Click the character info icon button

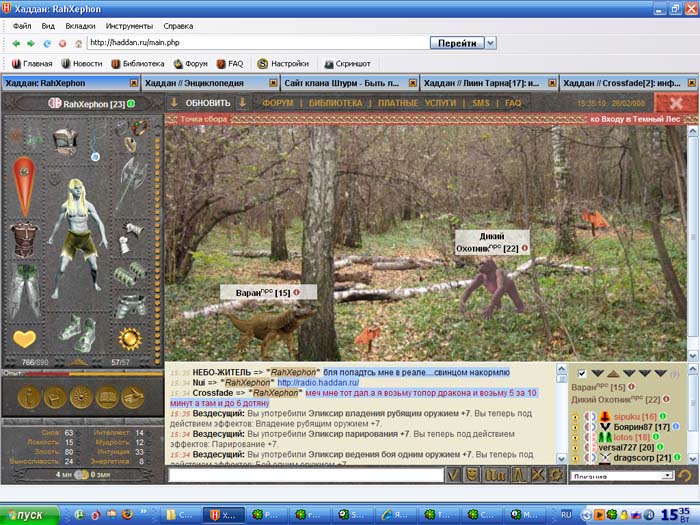pos(27,397)
